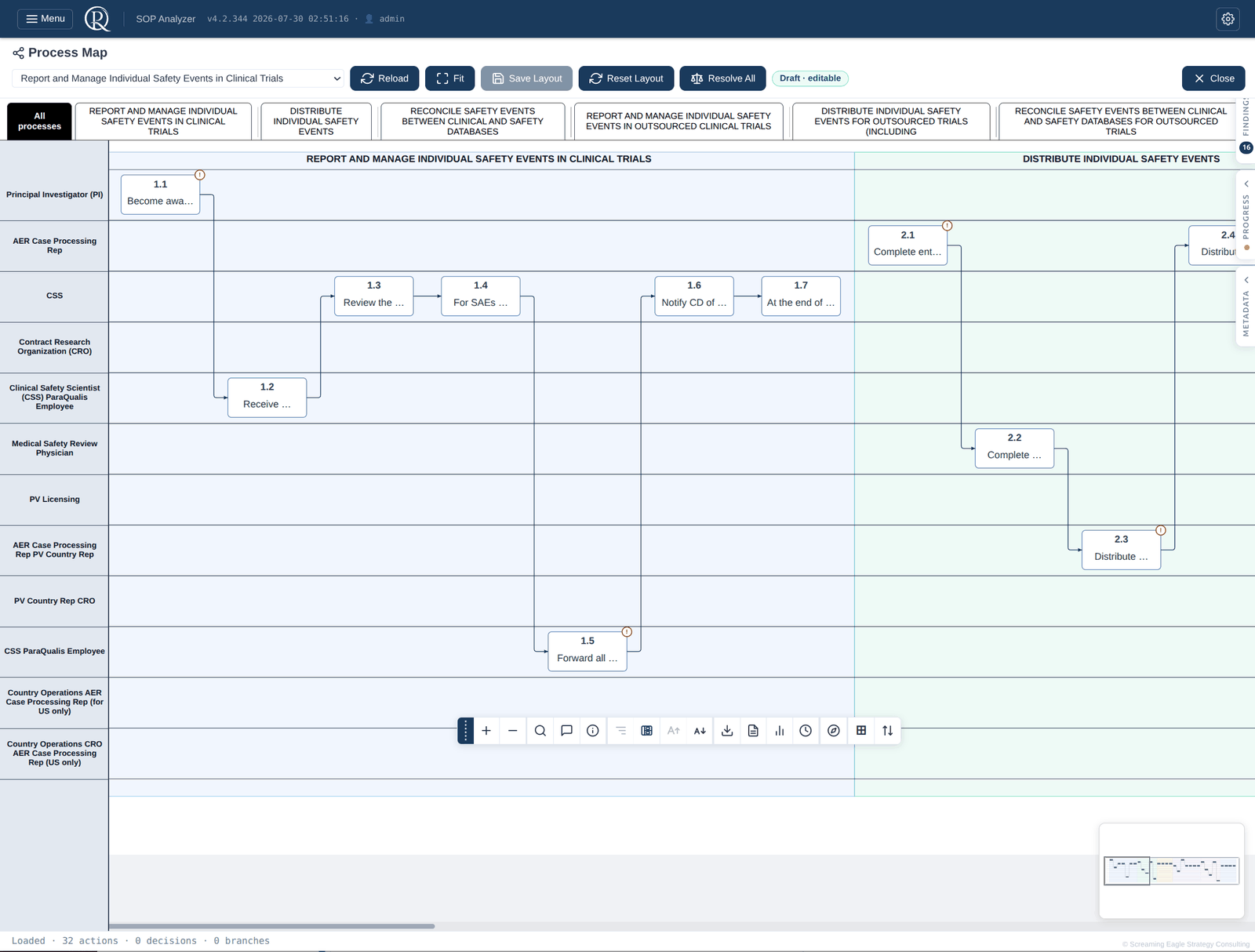Image resolution: width=1255 pixels, height=952 pixels.
Task: Select the Distribute Individual Safety Events tab
Action: 316,121
